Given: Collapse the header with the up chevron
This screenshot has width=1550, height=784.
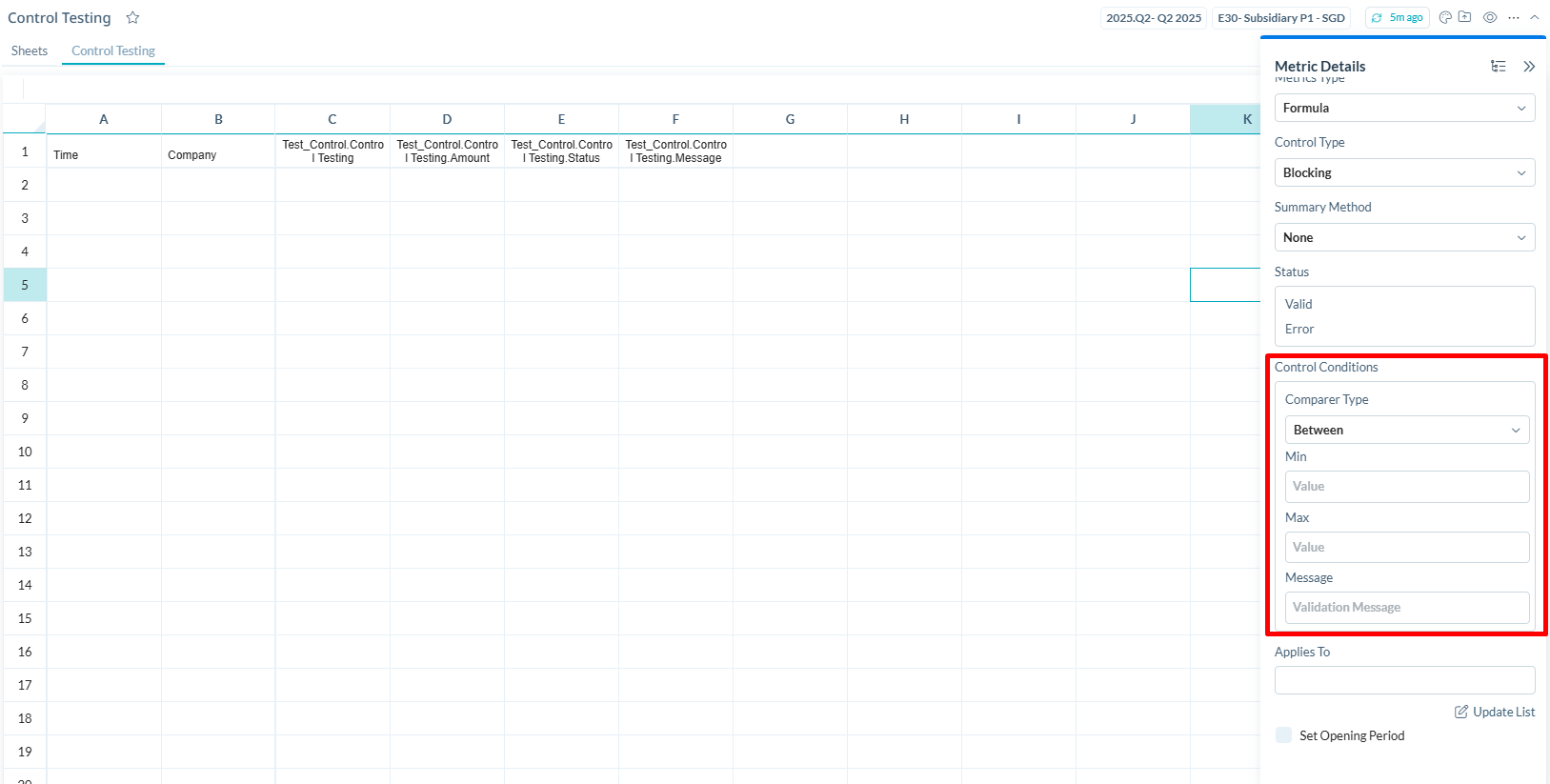Looking at the screenshot, I should click(x=1535, y=17).
